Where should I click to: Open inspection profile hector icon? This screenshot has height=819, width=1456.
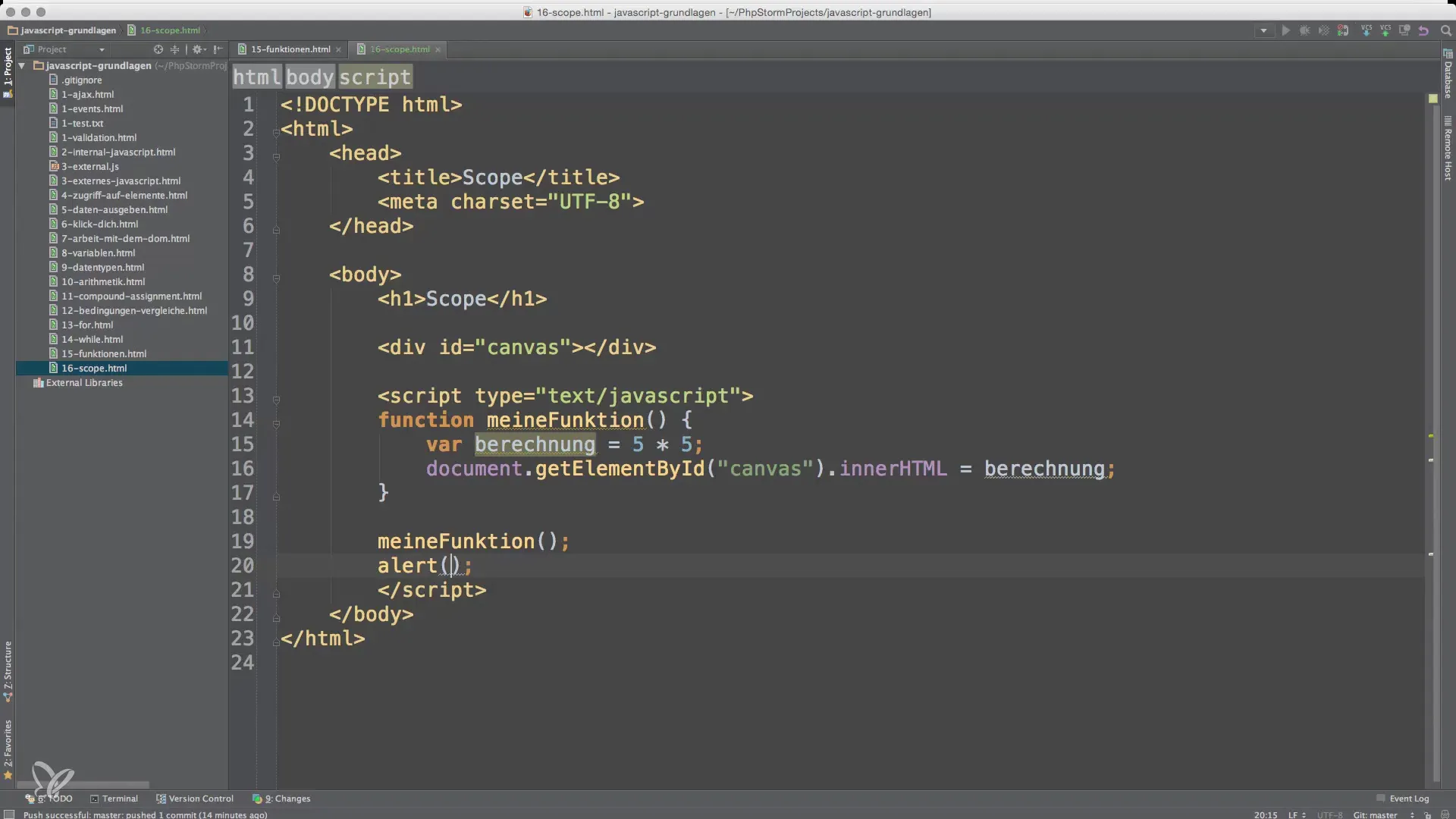click(x=1445, y=815)
